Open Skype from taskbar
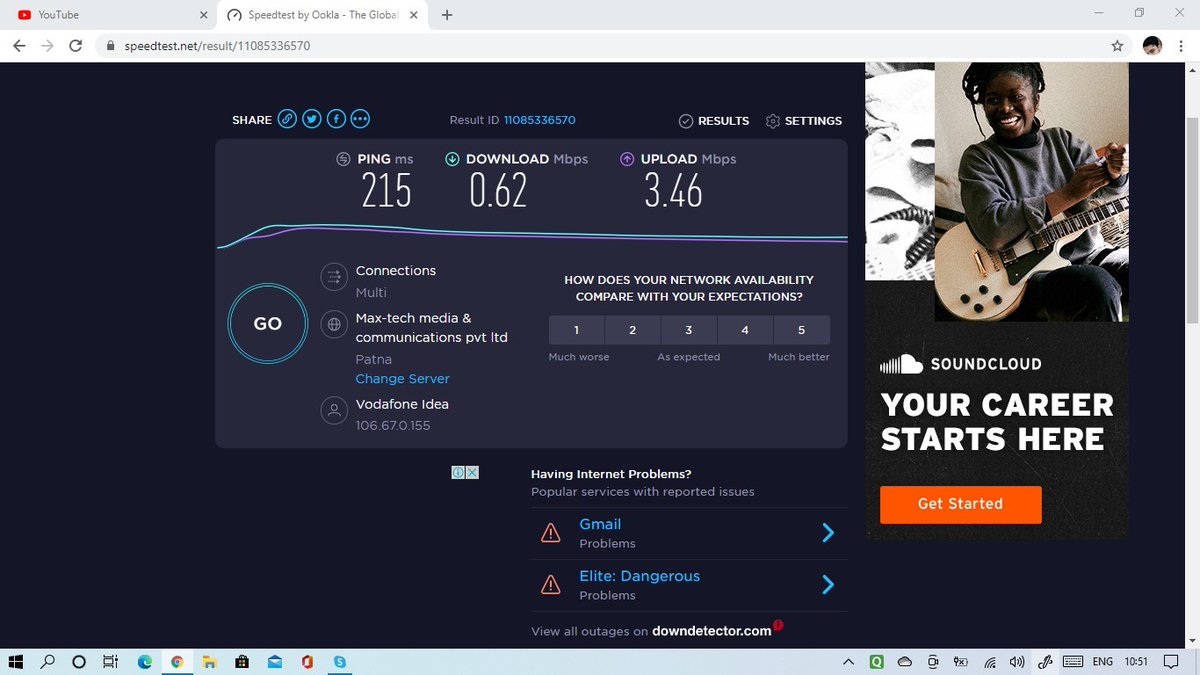Screen dimensions: 1200x675 pos(340,662)
